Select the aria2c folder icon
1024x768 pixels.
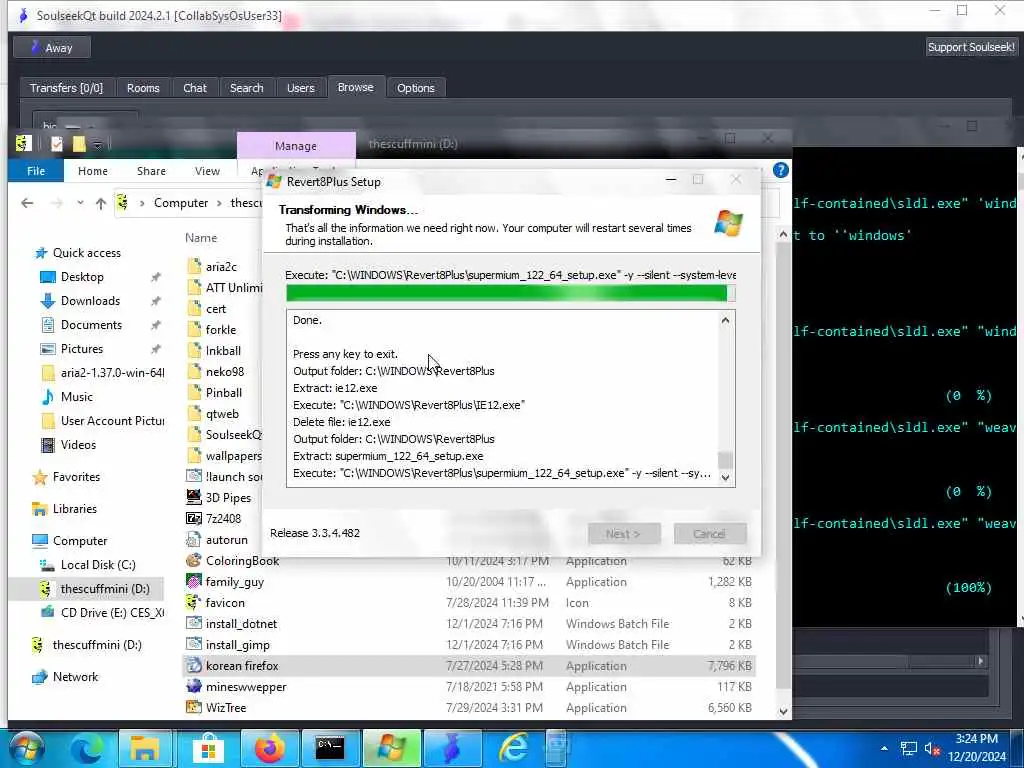tap(194, 266)
